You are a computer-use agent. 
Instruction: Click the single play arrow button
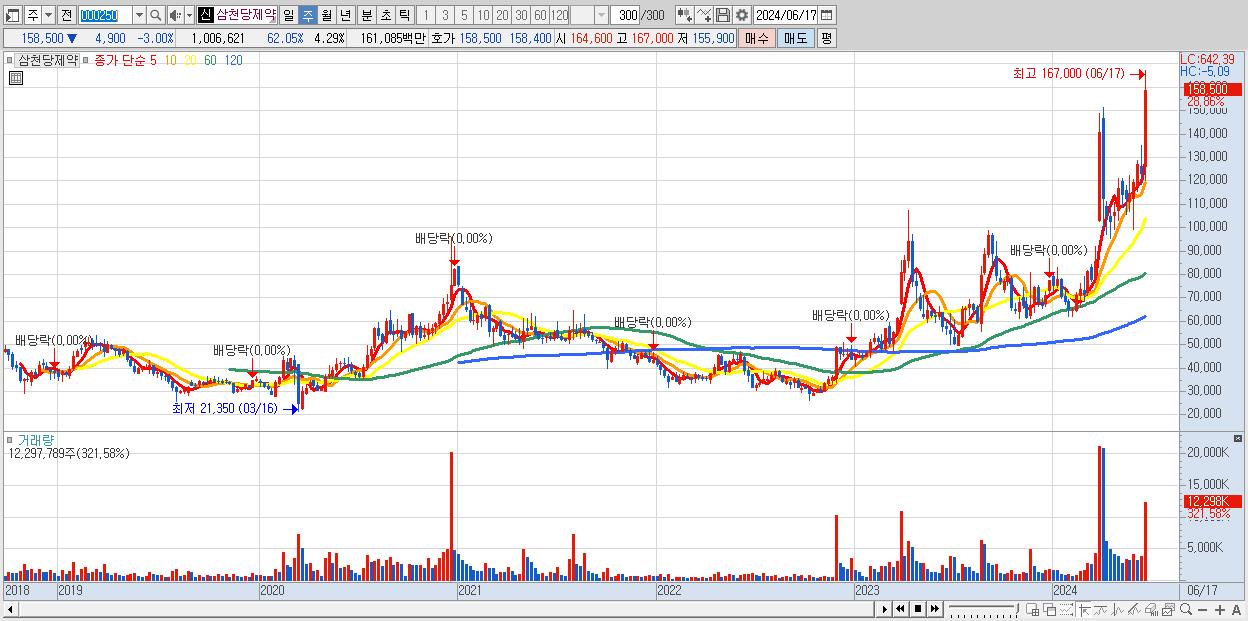pos(884,609)
